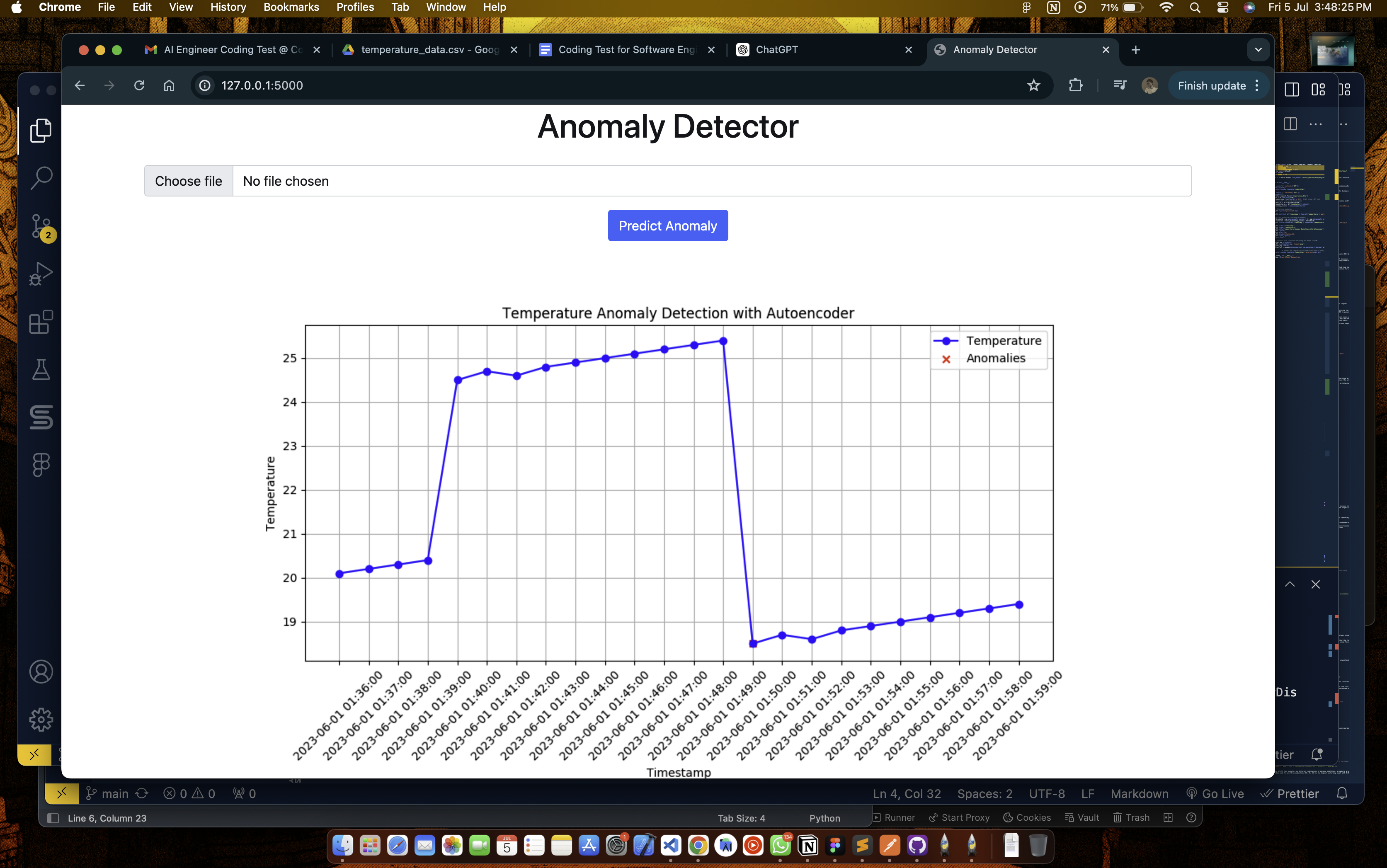The width and height of the screenshot is (1387, 868).
Task: Expand Chrome tab search dropdown arrow
Action: coord(1258,50)
